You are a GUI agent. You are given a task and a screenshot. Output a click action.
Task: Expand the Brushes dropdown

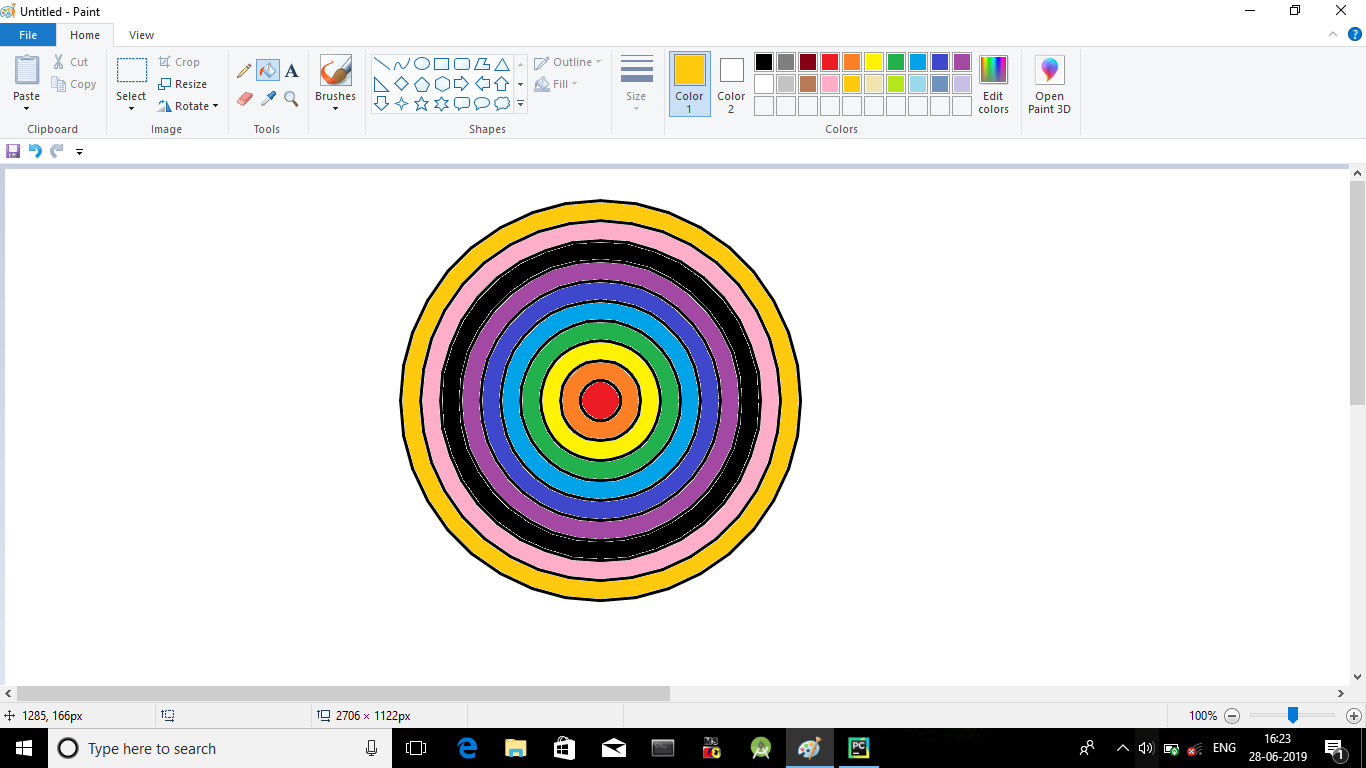point(335,108)
